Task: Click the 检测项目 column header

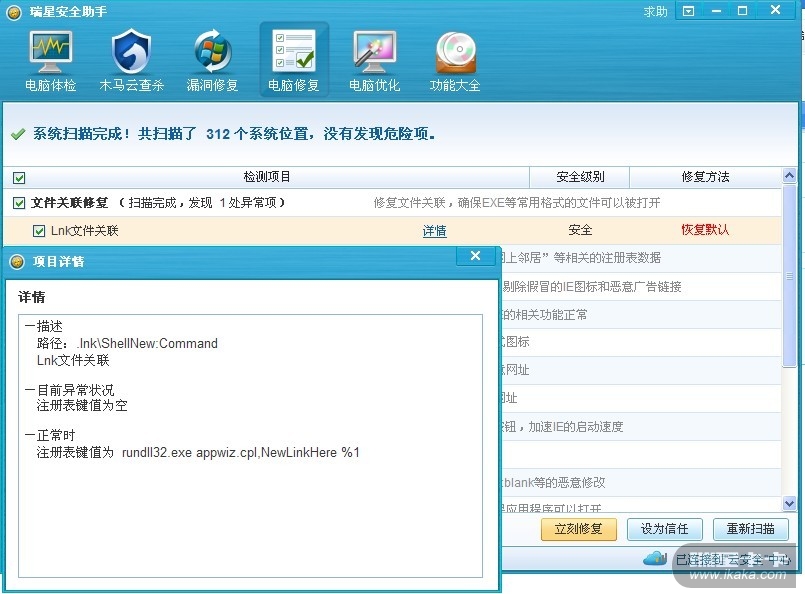Action: [x=266, y=177]
